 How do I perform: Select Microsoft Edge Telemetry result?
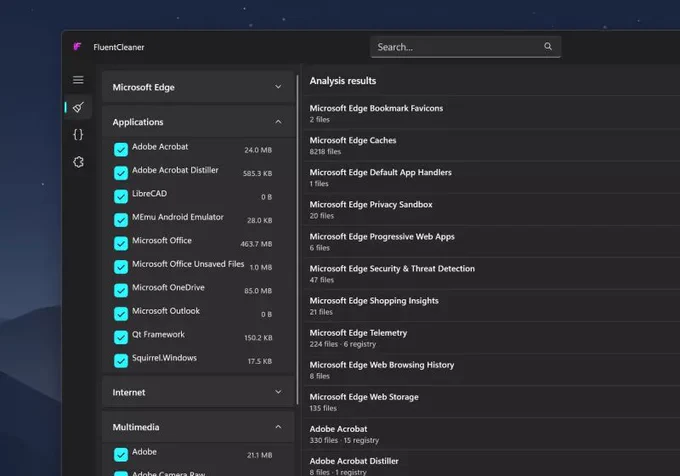tap(492, 338)
